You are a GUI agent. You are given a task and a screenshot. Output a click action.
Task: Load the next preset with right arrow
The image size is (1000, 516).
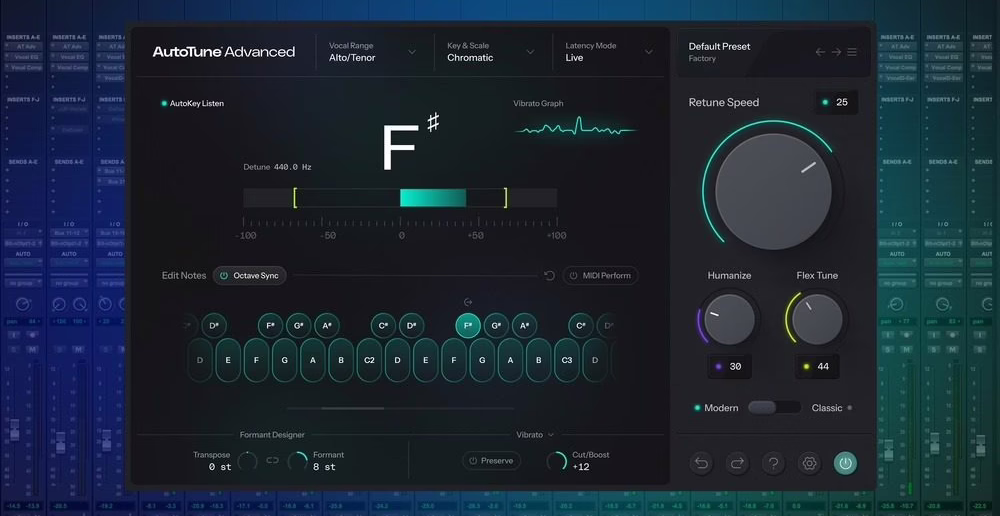(x=836, y=52)
